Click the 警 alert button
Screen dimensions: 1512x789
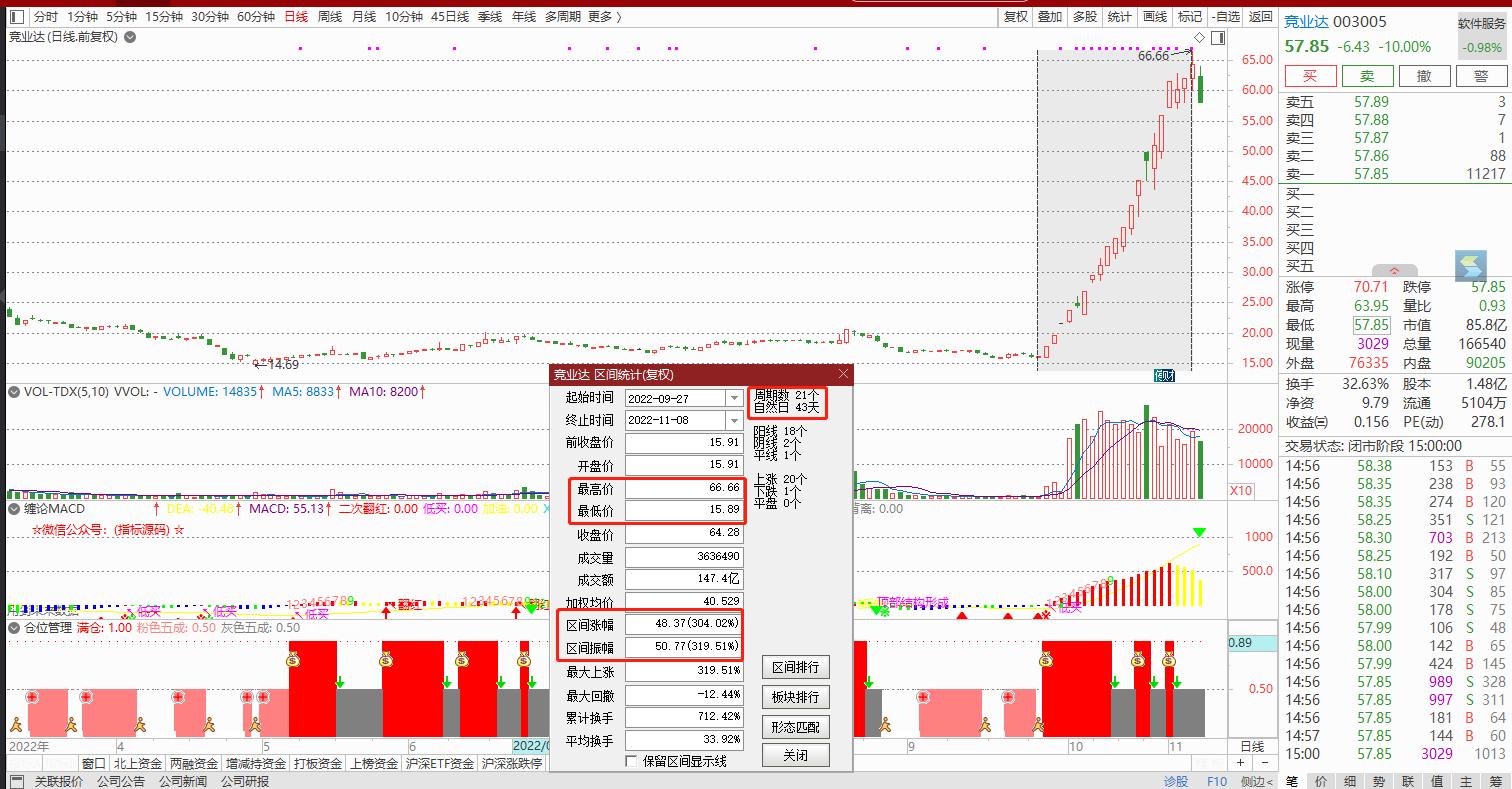[x=1481, y=76]
